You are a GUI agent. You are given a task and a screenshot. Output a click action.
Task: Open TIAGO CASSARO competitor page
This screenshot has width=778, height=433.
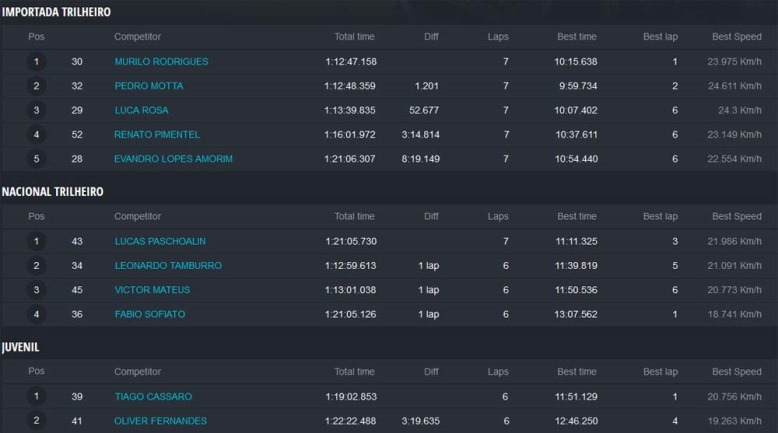pos(153,396)
